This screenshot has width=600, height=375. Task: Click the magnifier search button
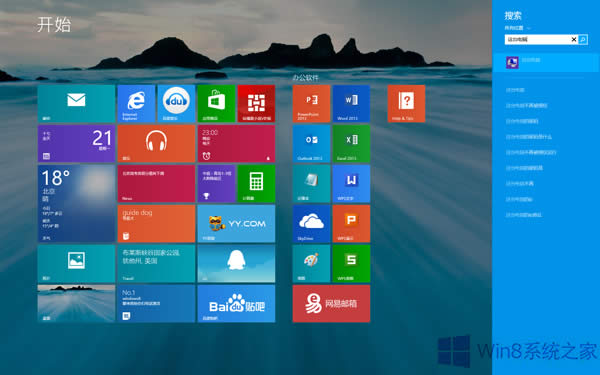(583, 39)
